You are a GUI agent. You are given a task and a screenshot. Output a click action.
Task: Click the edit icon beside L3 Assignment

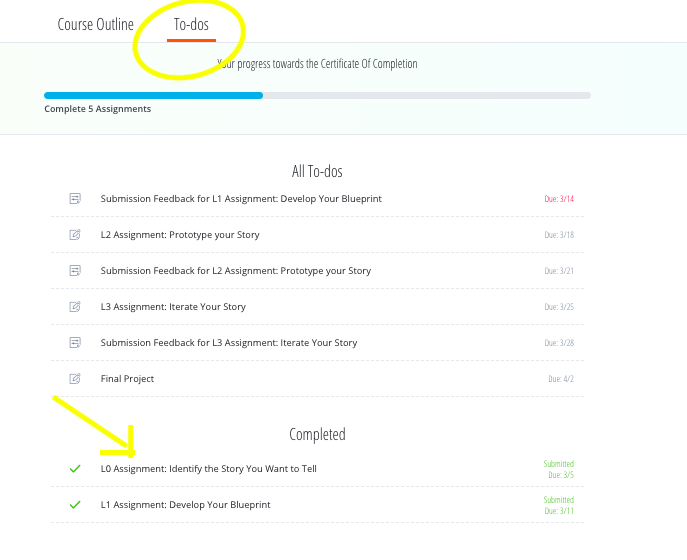pyautogui.click(x=75, y=307)
